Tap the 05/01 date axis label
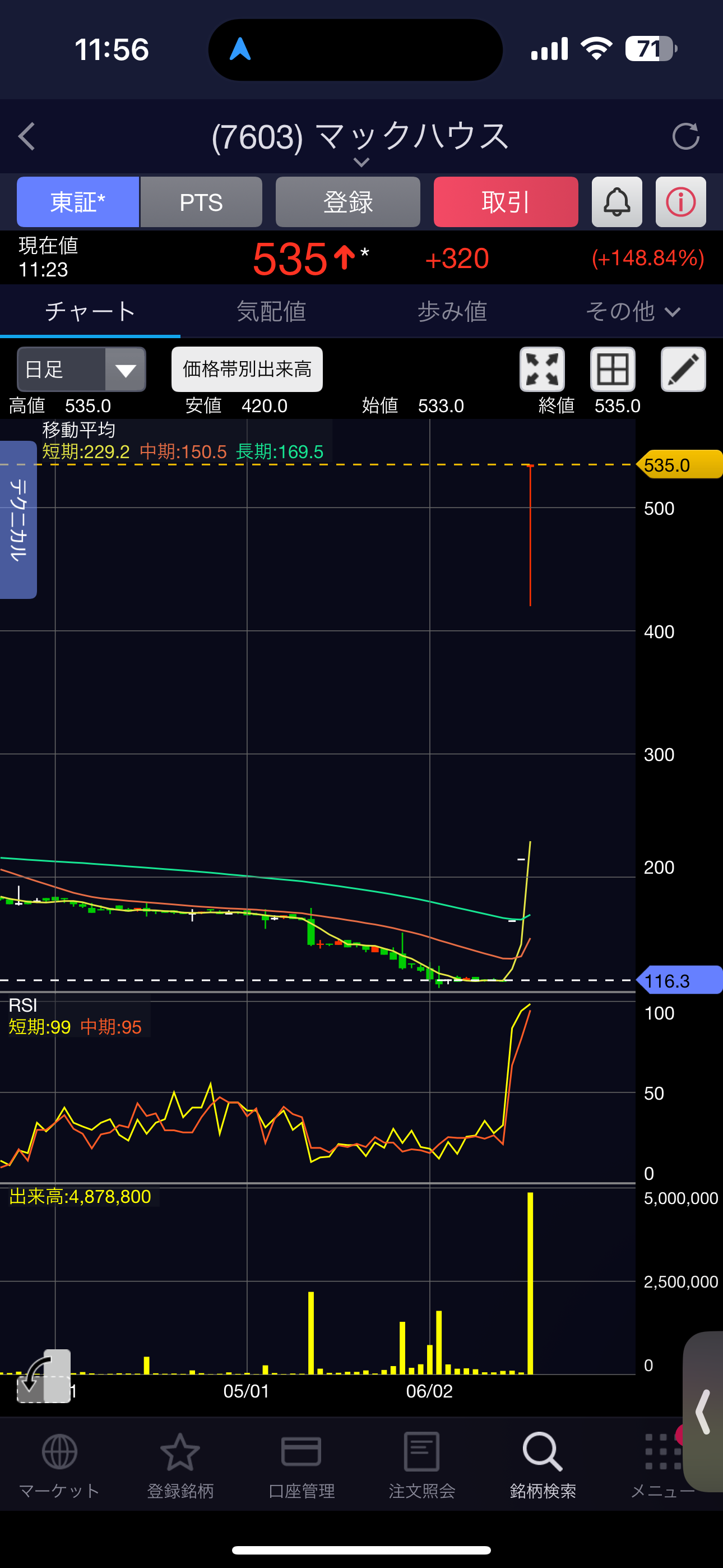Image resolution: width=723 pixels, height=1568 pixels. [x=247, y=1391]
